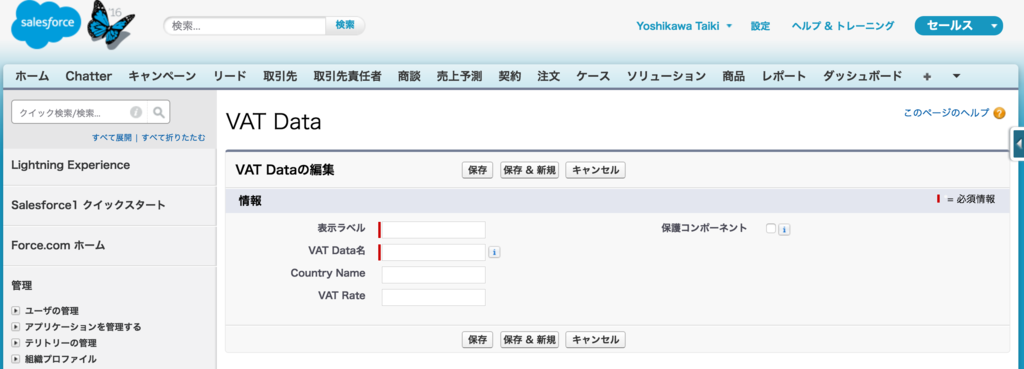
Task: Open the 注文 tab
Action: point(549,76)
